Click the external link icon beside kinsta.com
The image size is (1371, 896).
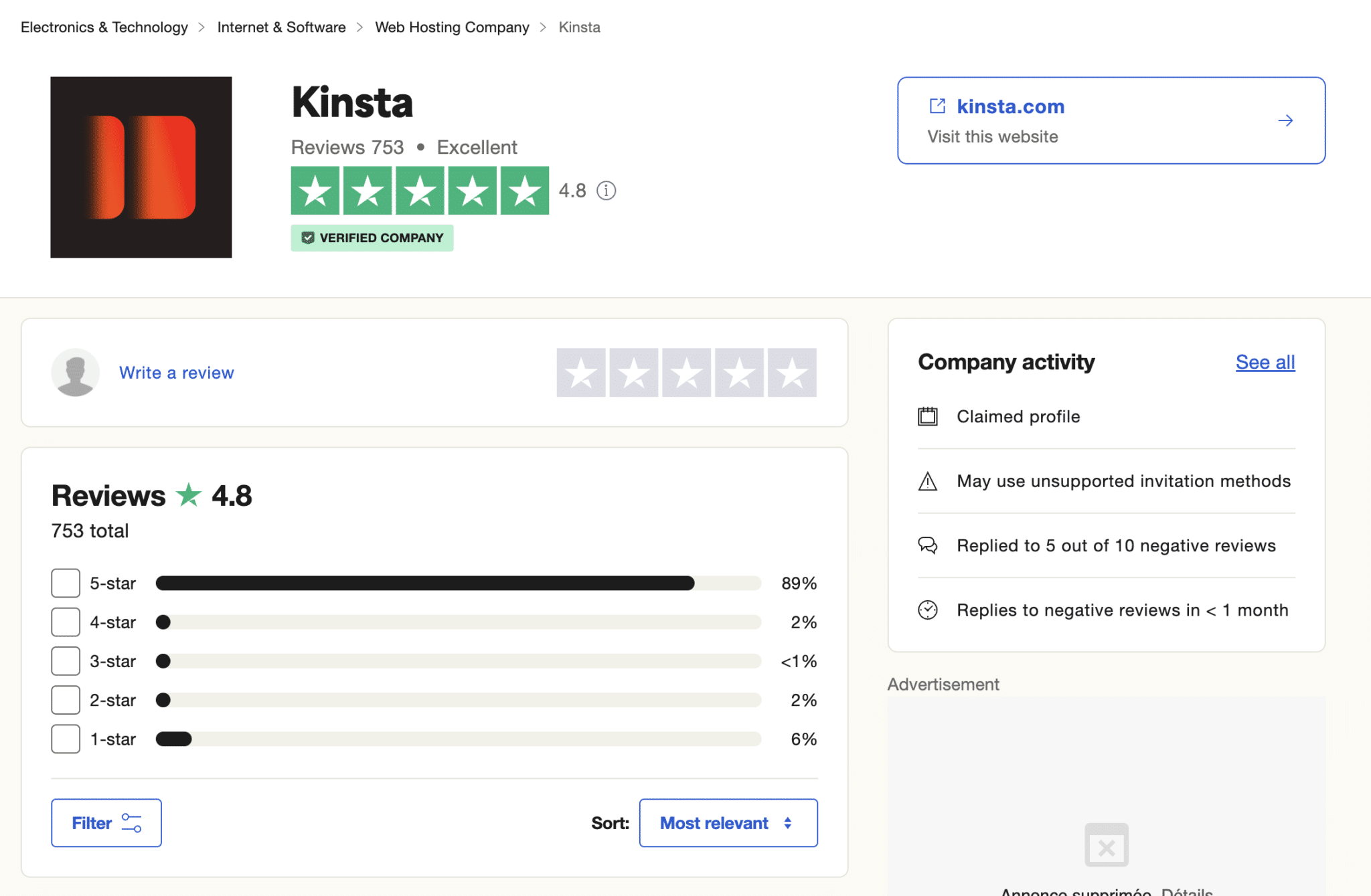(937, 106)
